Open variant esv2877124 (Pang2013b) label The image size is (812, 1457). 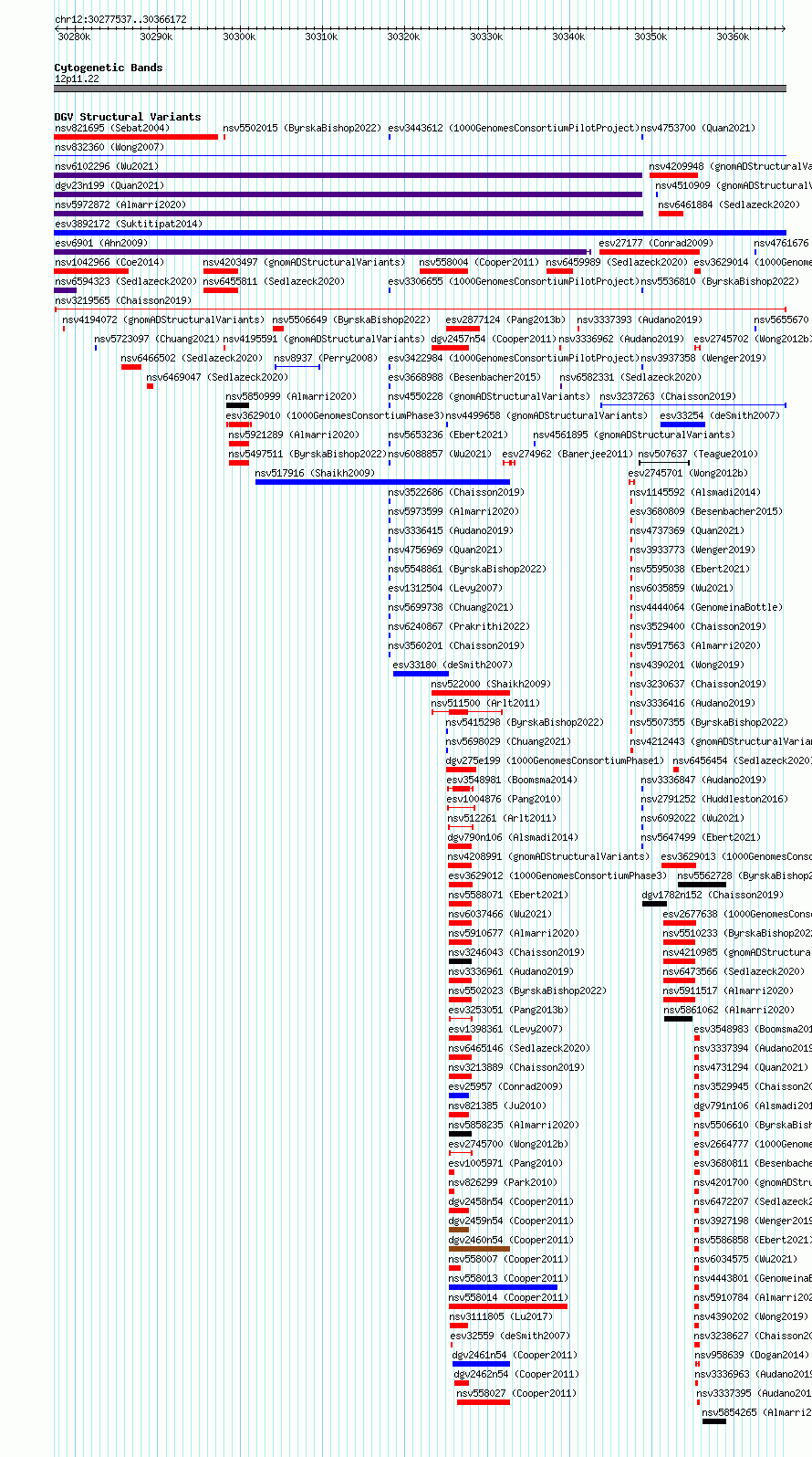pyautogui.click(x=506, y=320)
